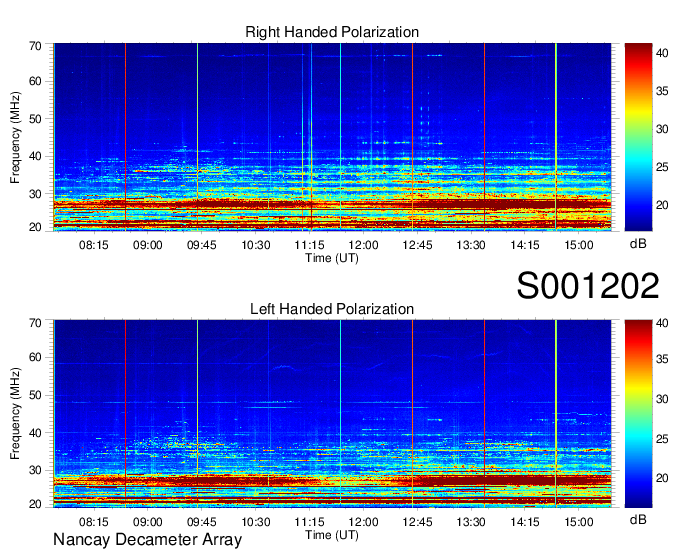
Task: Click the 30 dB label on the upper color bar
Action: pyautogui.click(x=662, y=129)
